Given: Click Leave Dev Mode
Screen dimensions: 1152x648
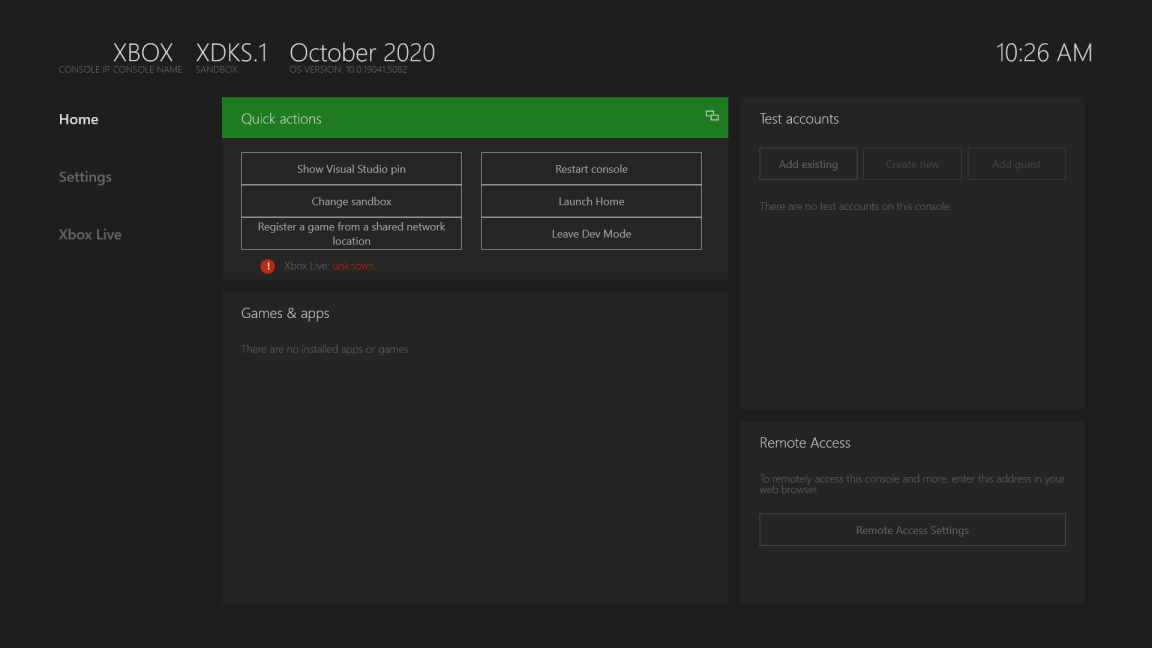Looking at the screenshot, I should (x=591, y=233).
